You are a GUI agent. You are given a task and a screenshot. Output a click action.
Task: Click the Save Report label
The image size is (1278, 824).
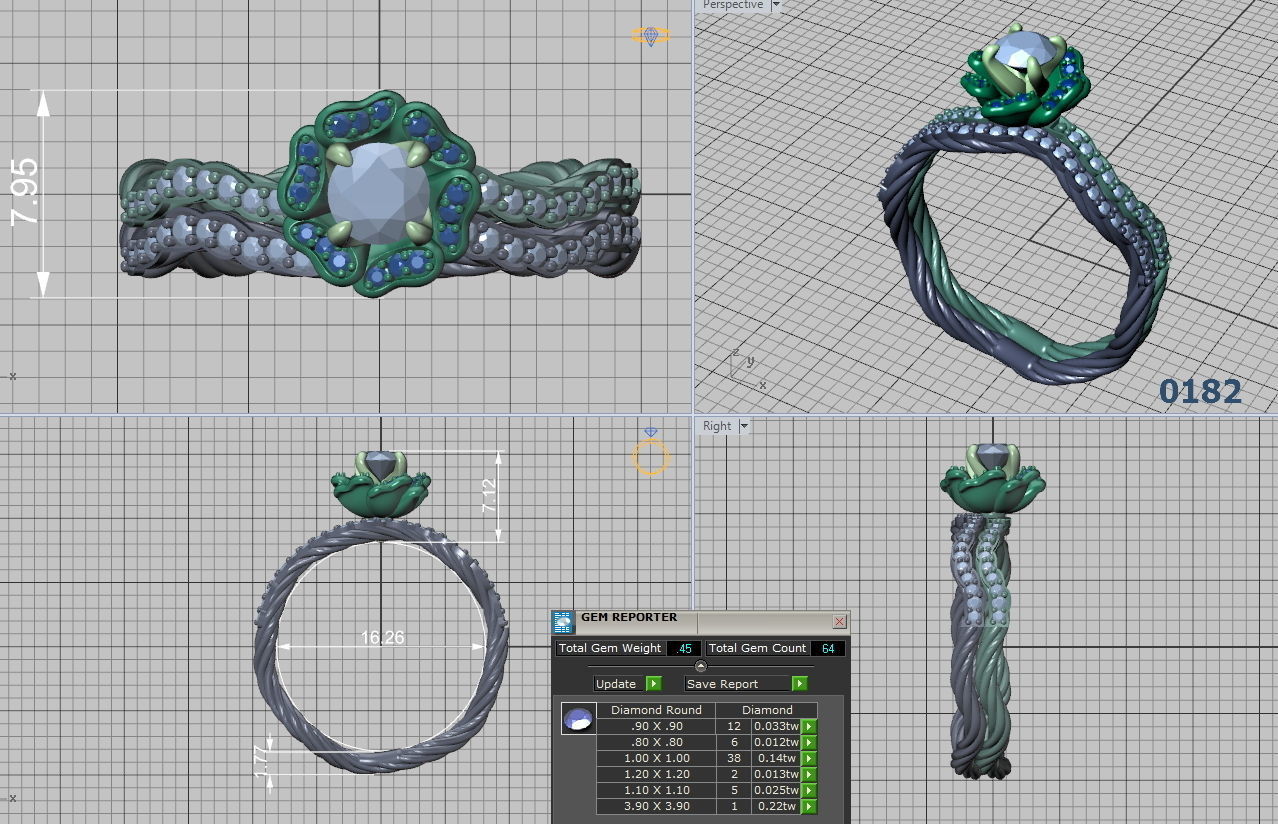point(722,684)
